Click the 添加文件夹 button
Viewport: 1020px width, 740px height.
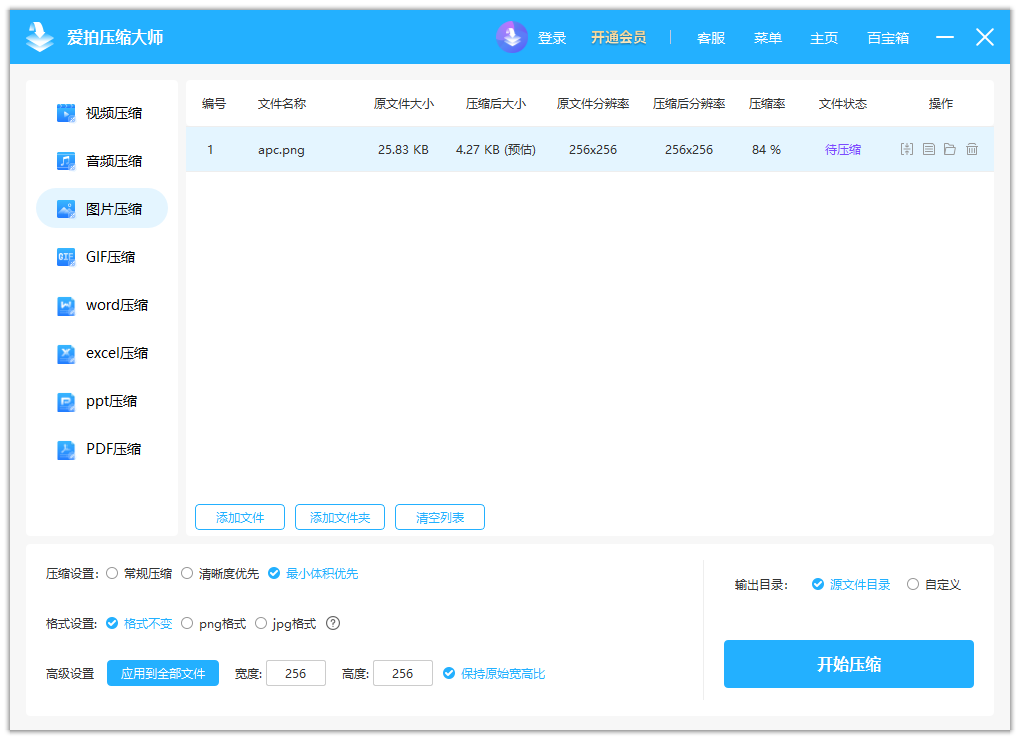(340, 518)
